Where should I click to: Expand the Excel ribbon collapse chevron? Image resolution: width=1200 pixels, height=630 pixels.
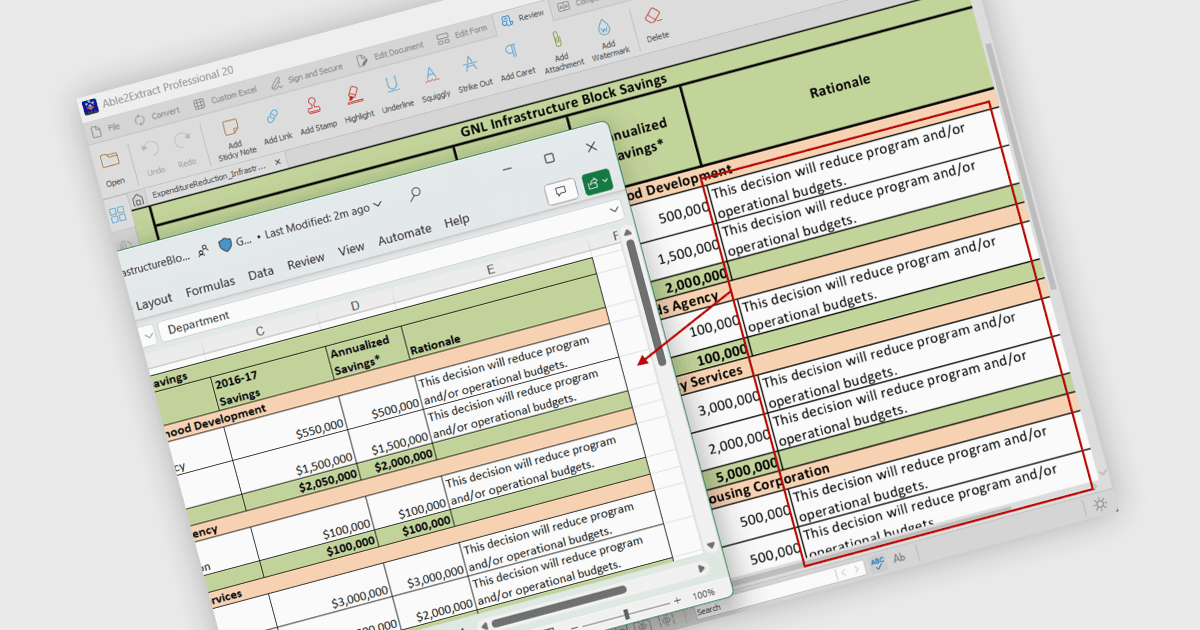(x=614, y=211)
